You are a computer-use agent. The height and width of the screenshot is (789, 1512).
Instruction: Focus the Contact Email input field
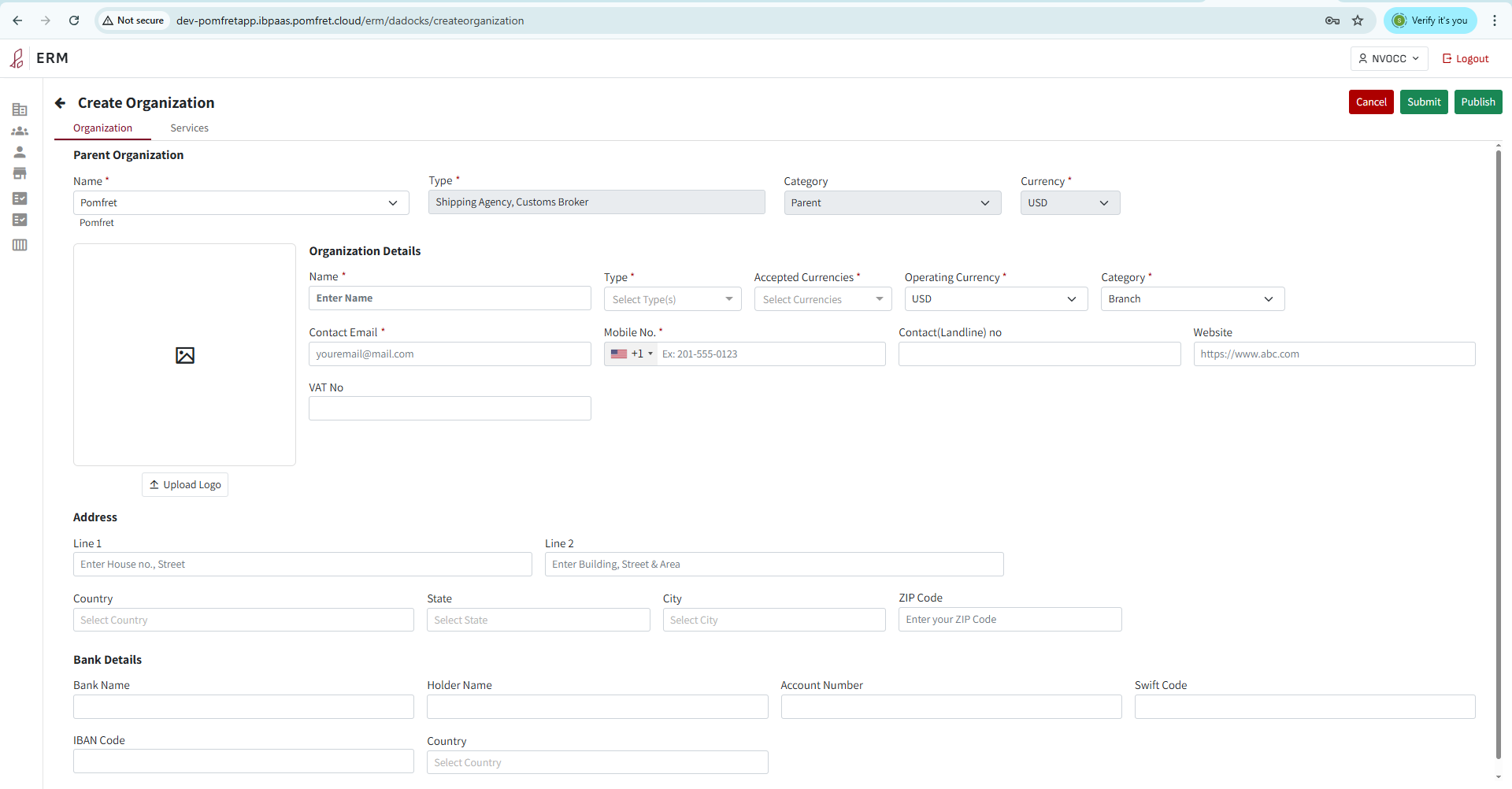450,354
